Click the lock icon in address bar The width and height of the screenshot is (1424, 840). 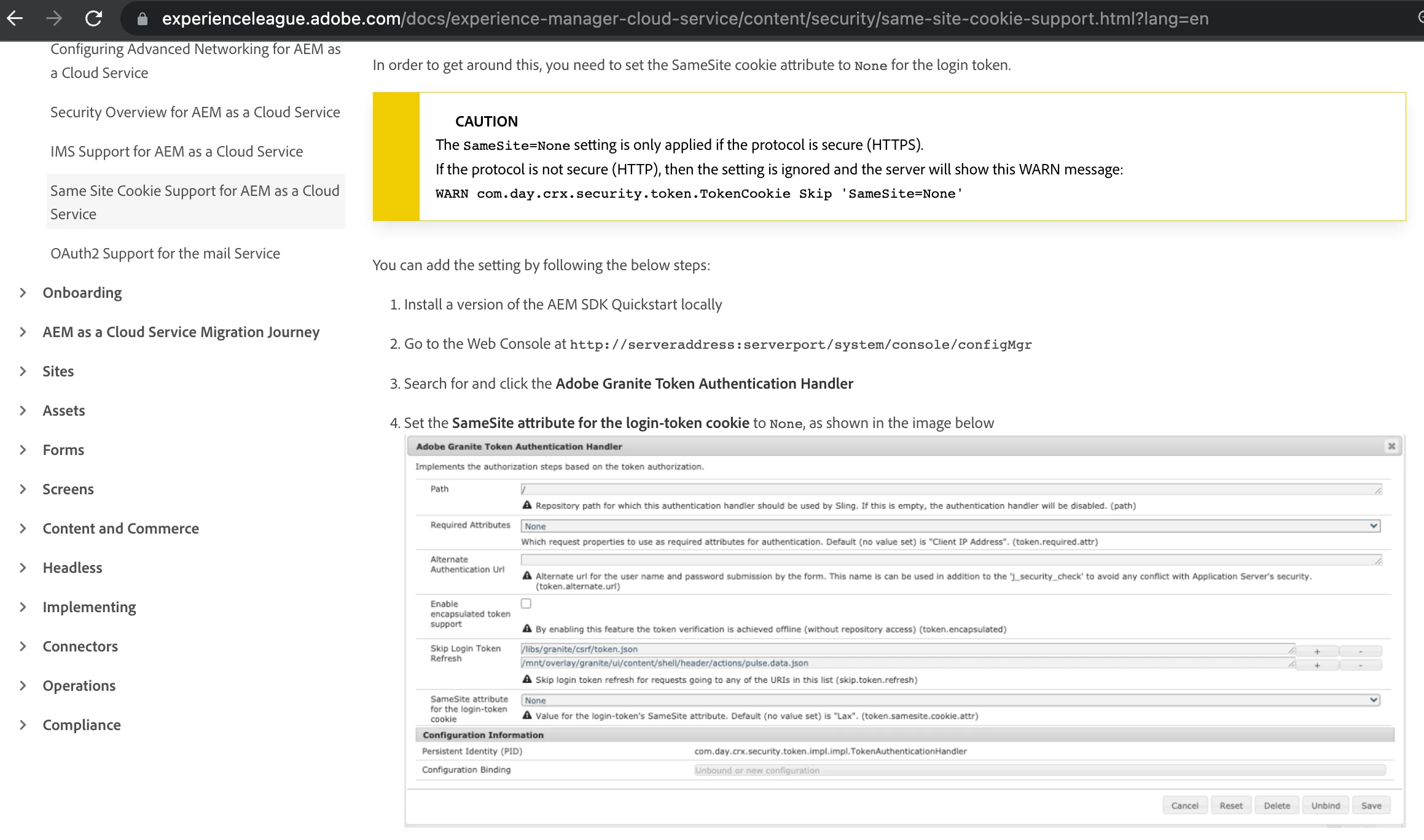[x=143, y=19]
